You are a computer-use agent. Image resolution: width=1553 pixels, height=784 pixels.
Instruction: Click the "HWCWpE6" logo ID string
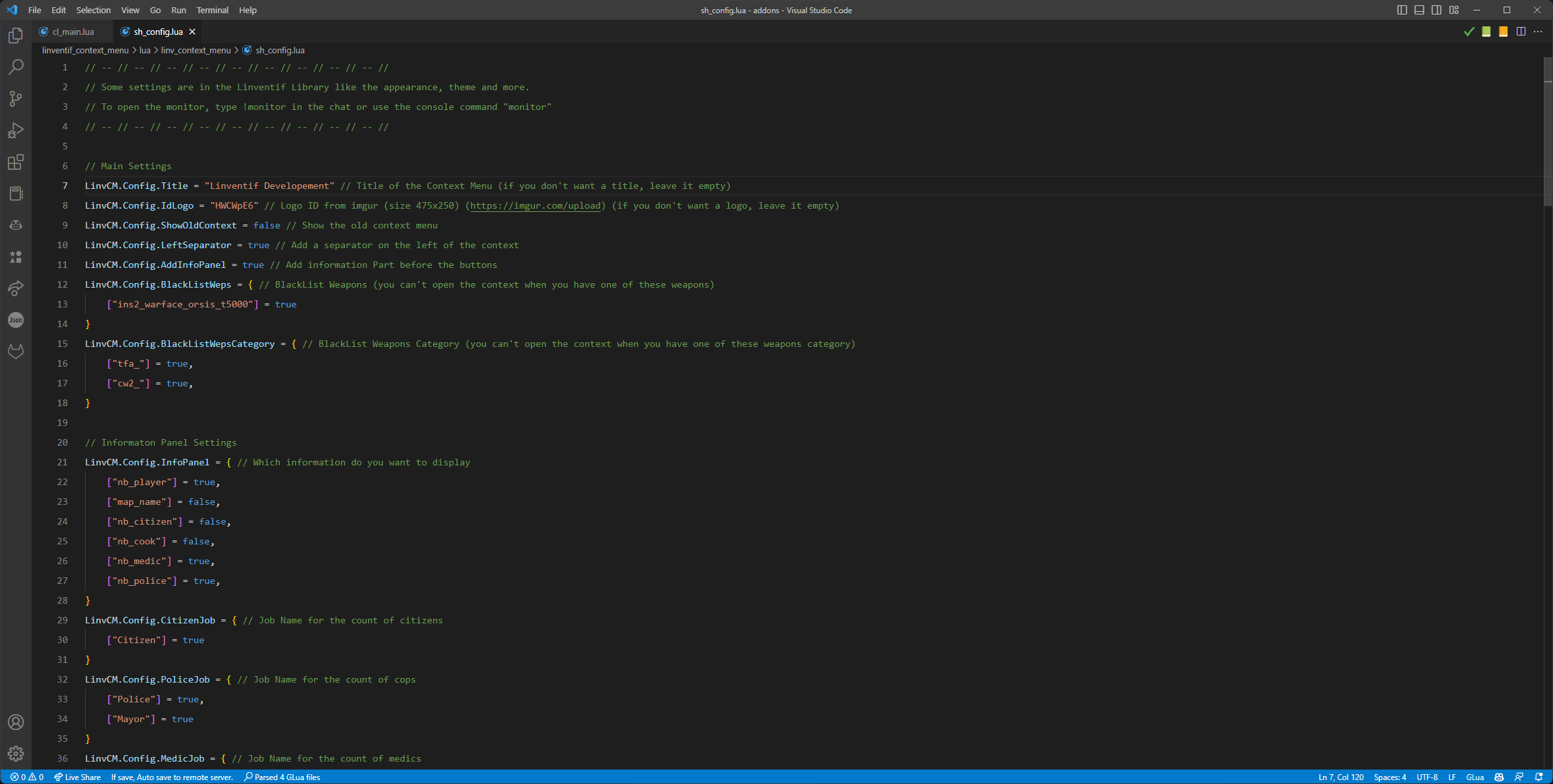234,206
